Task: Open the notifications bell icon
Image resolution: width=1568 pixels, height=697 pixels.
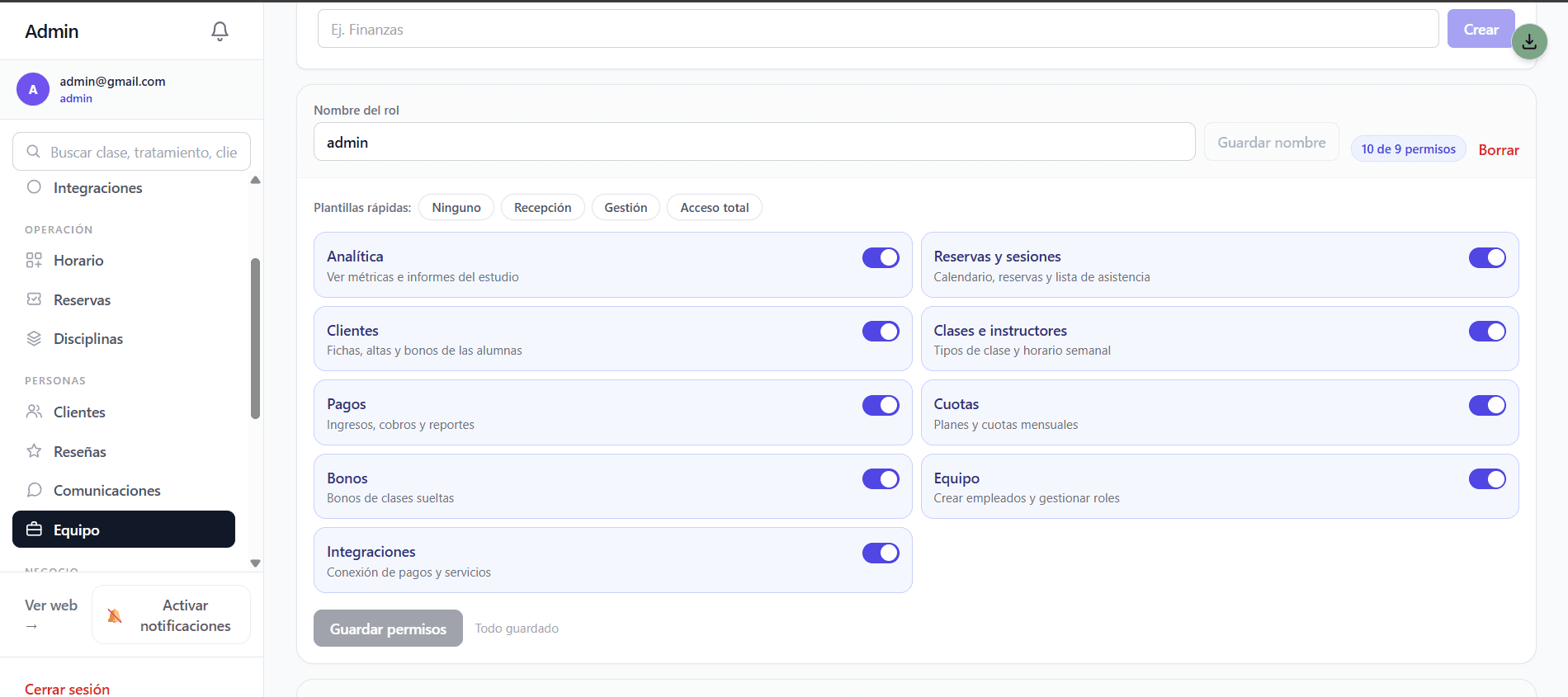Action: [x=220, y=31]
